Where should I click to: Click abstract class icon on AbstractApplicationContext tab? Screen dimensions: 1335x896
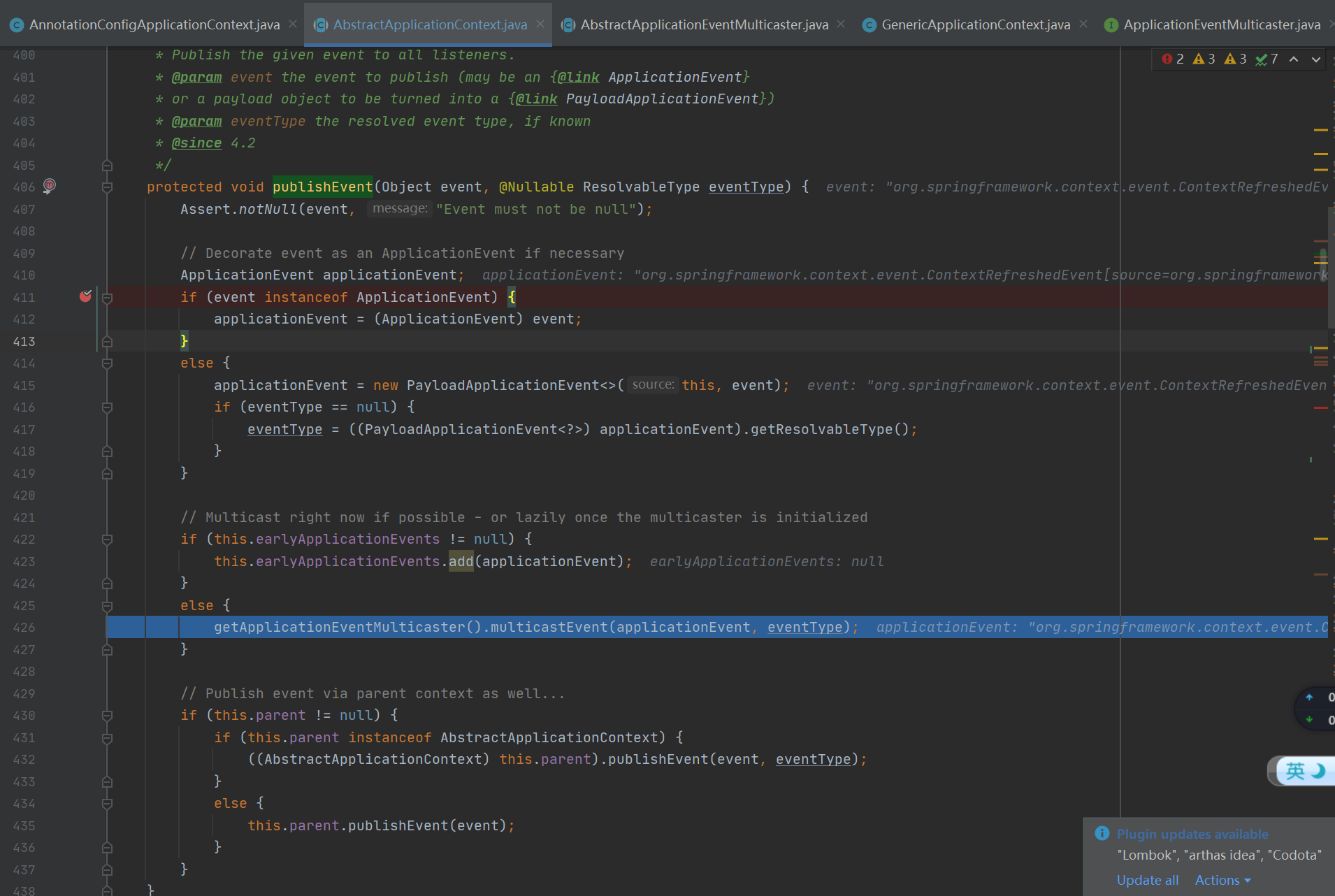coord(321,25)
